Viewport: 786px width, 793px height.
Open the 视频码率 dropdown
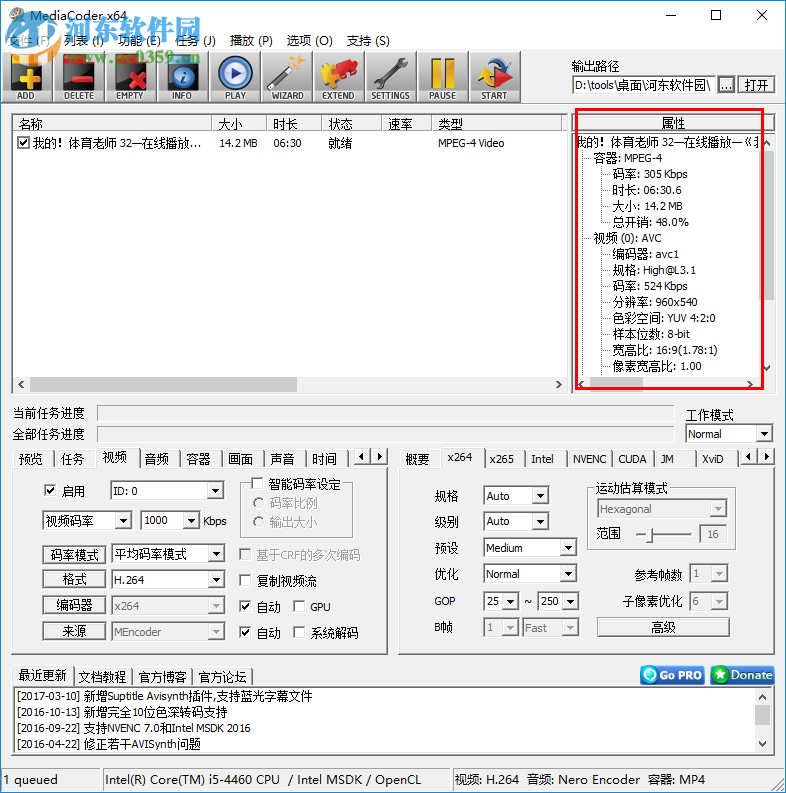tap(88, 520)
